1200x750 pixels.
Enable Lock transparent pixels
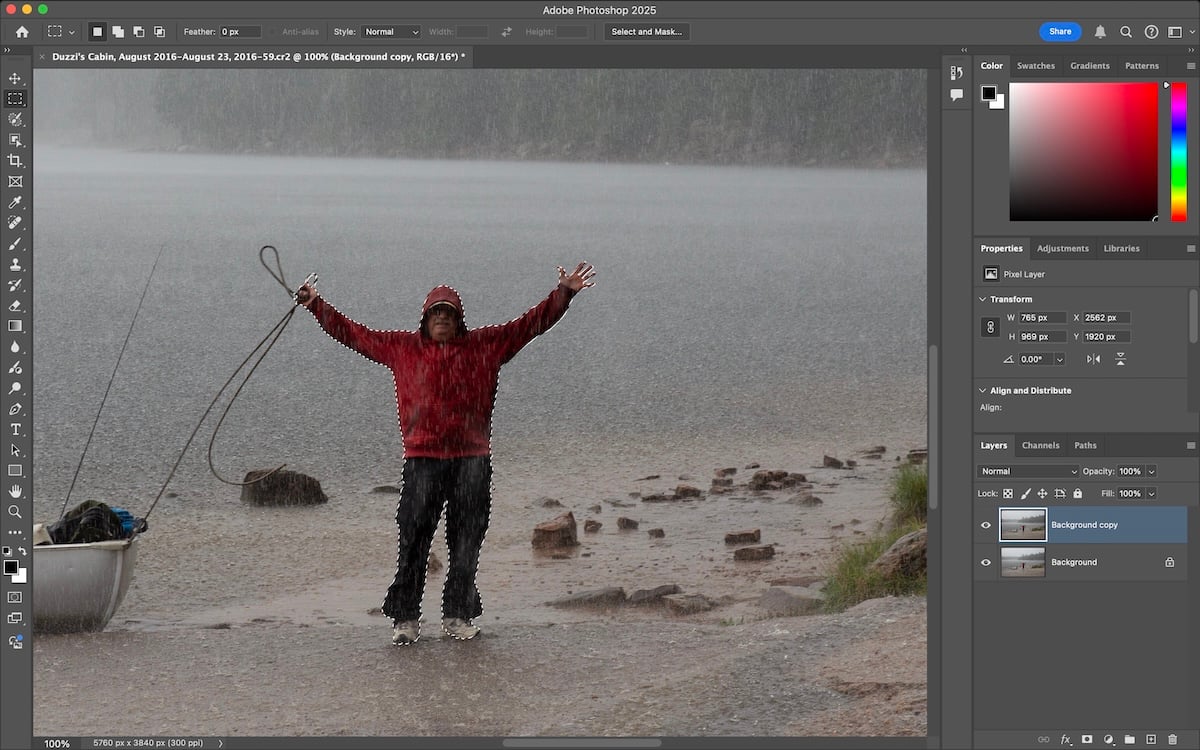pyautogui.click(x=1008, y=493)
